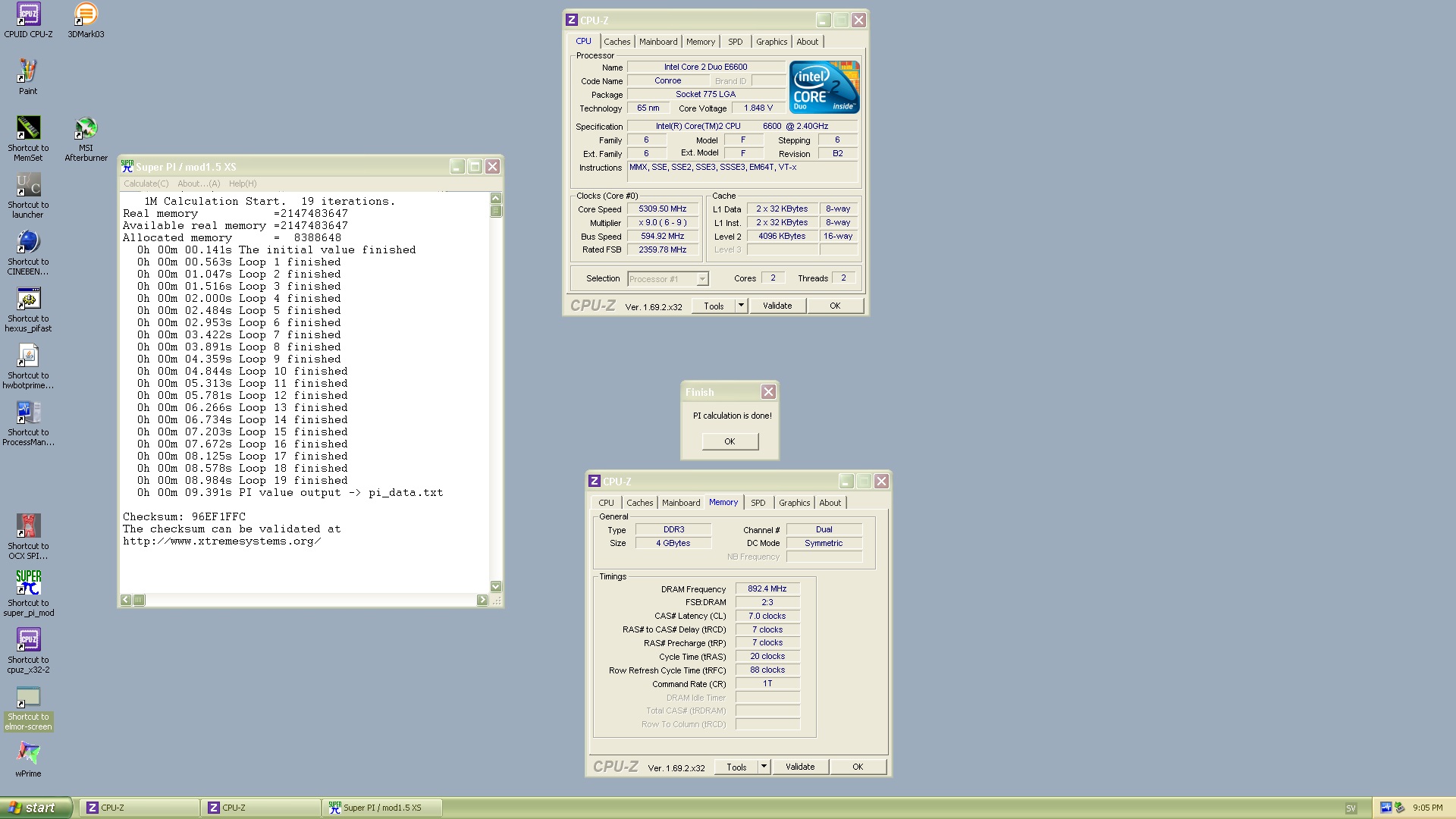Open Help menu in Super PI
1456x819 pixels.
coord(243,184)
